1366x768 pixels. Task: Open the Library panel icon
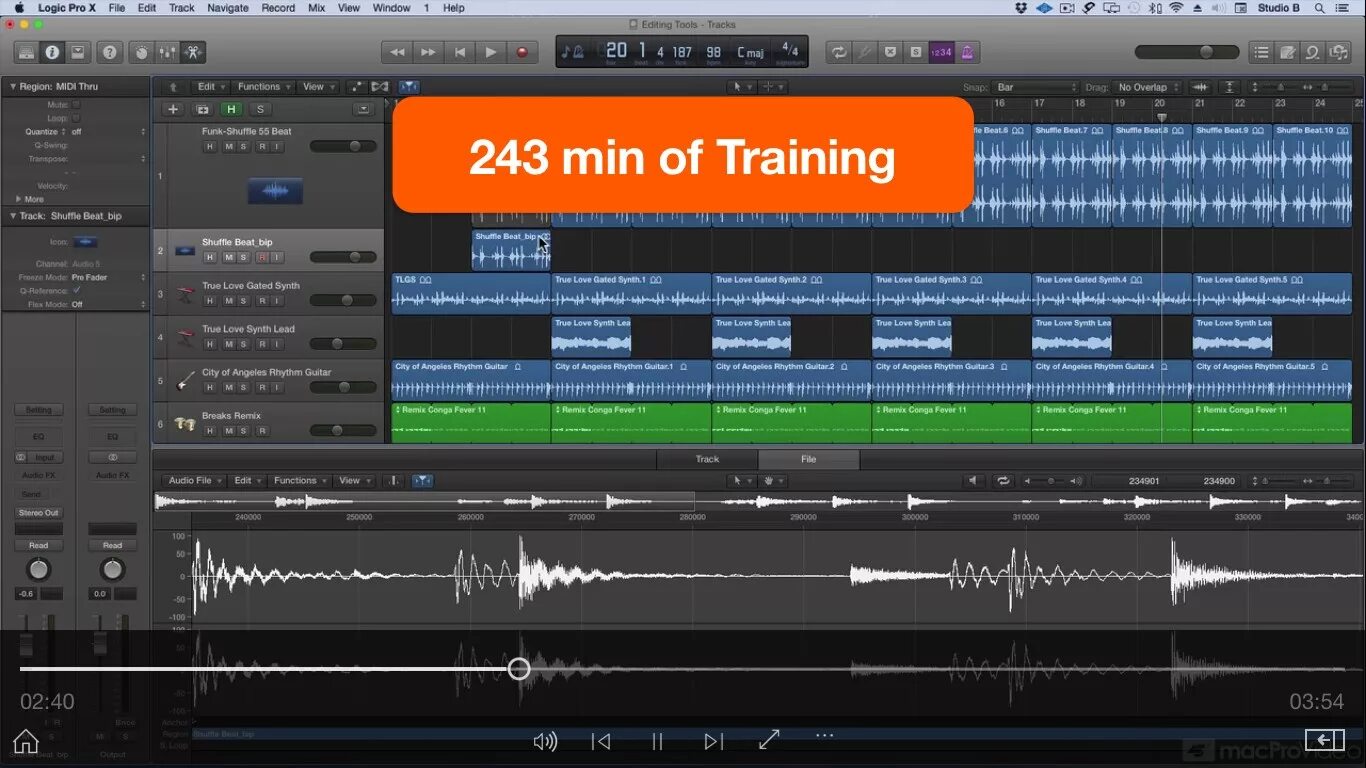(x=27, y=52)
